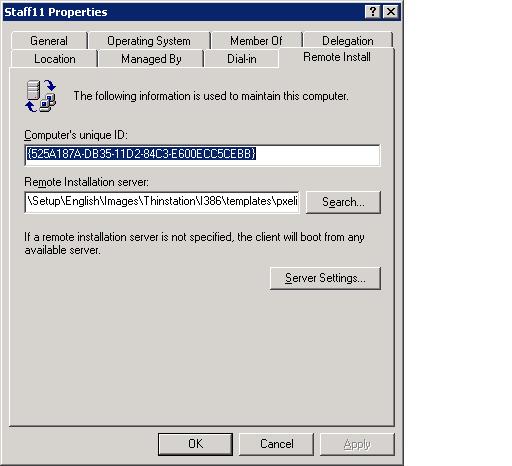Open the Operating System tab
The width and height of the screenshot is (512, 466).
click(149, 41)
